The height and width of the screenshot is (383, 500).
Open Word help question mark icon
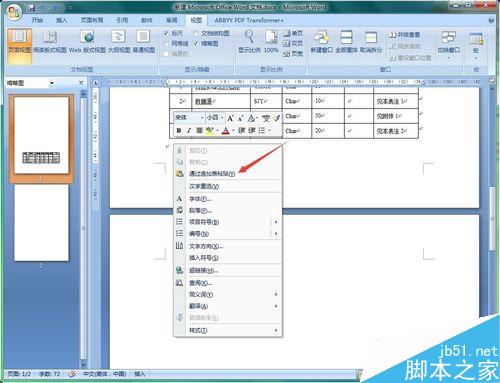[491, 20]
